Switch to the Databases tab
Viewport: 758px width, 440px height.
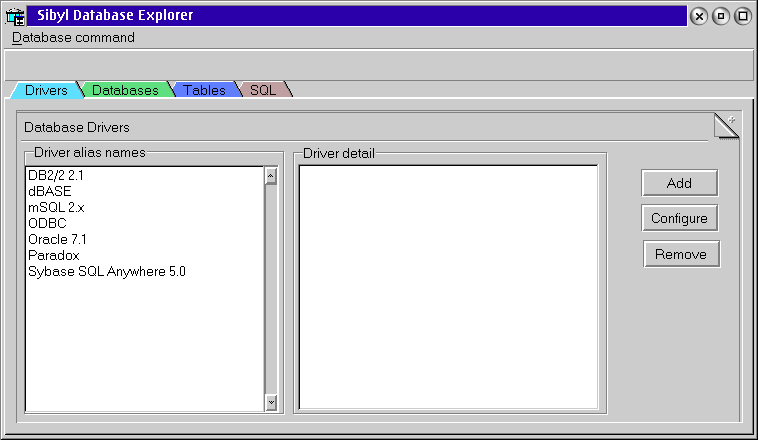coord(125,90)
